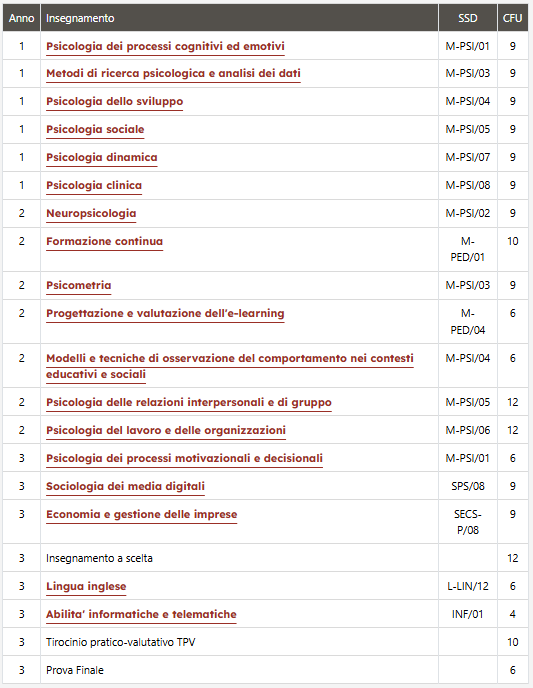This screenshot has height=688, width=533.
Task: Open the Formazione continua course
Action: [x=104, y=241]
